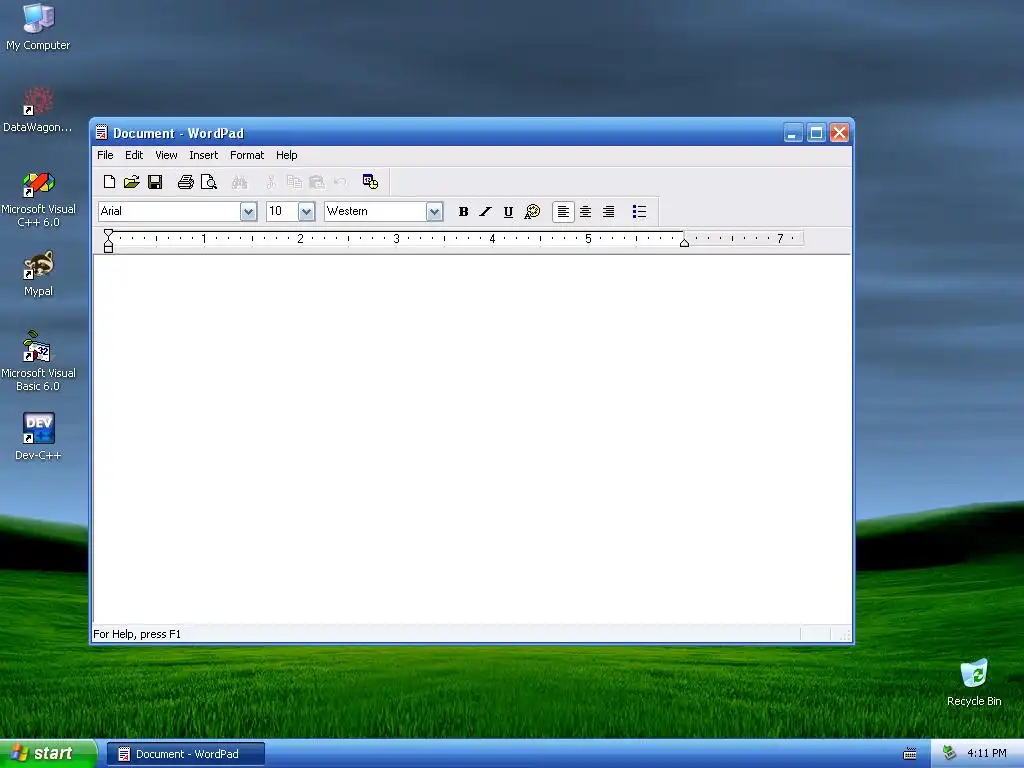Select the Dev-C++ desktop shortcut

click(38, 437)
